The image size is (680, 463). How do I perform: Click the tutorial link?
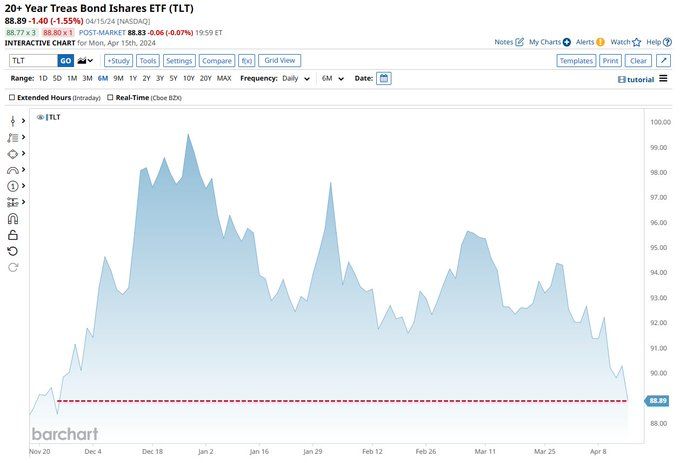click(x=641, y=80)
